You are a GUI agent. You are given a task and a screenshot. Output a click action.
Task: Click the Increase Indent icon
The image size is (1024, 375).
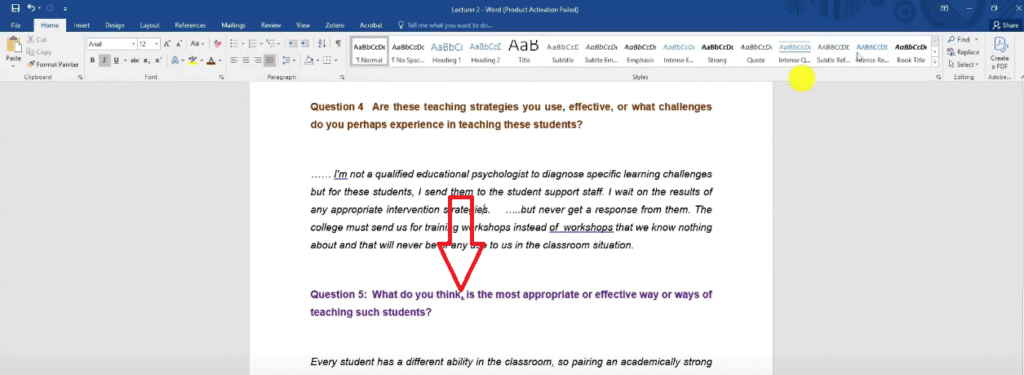(x=305, y=44)
